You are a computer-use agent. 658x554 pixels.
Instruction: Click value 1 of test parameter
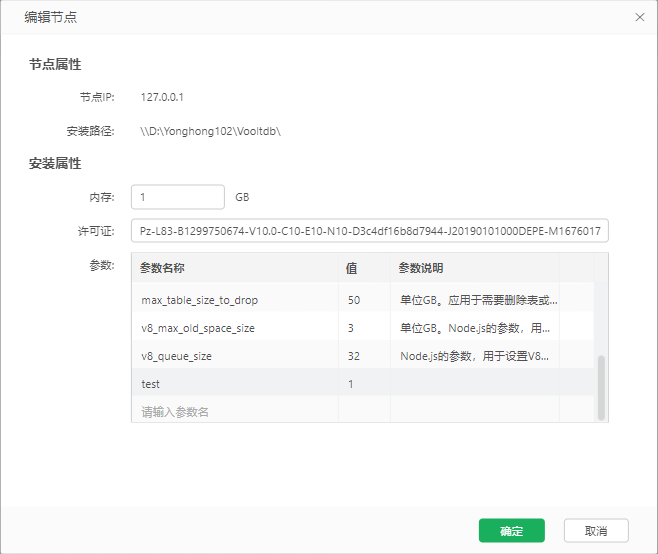(351, 384)
